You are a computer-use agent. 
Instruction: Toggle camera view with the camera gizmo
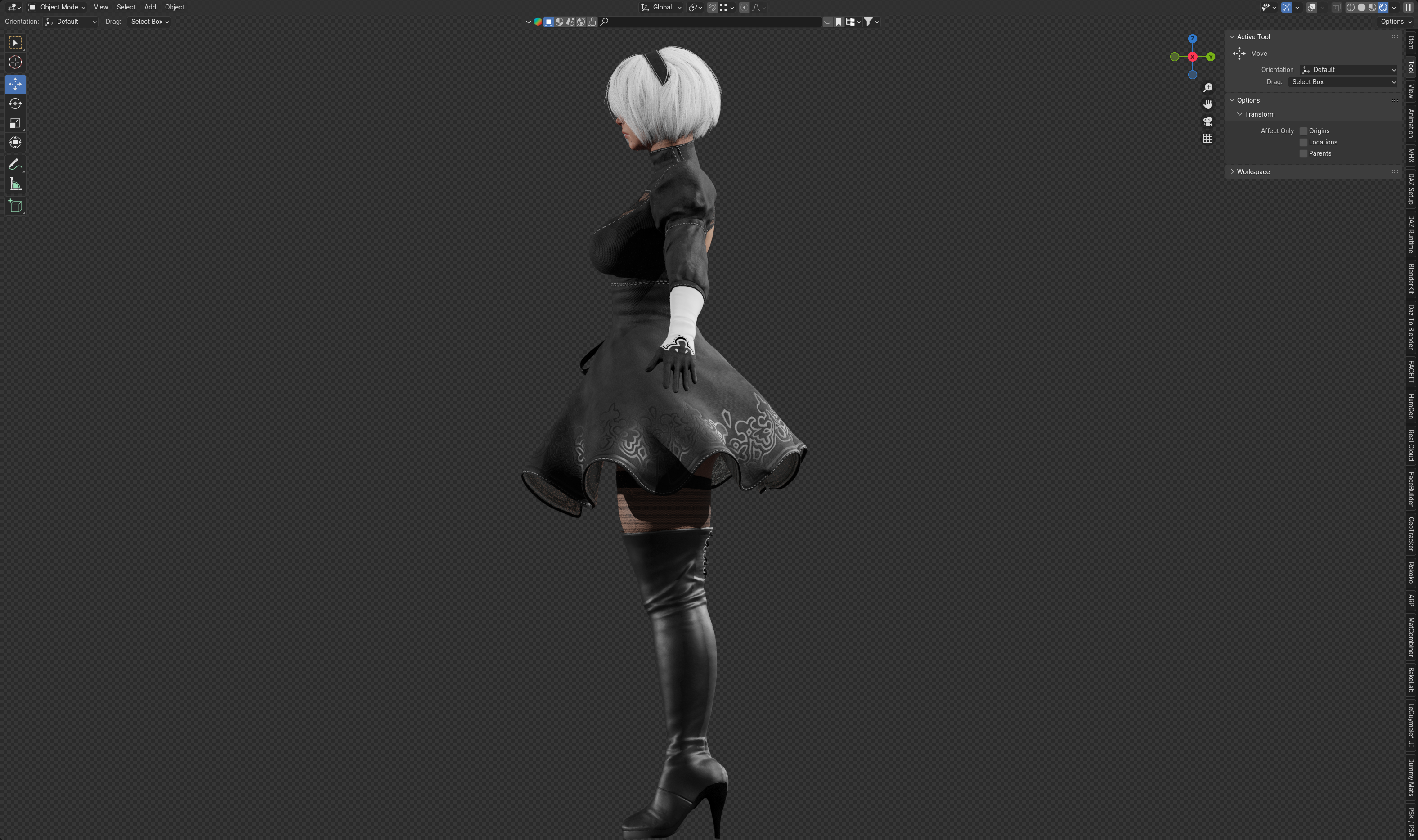click(x=1207, y=121)
